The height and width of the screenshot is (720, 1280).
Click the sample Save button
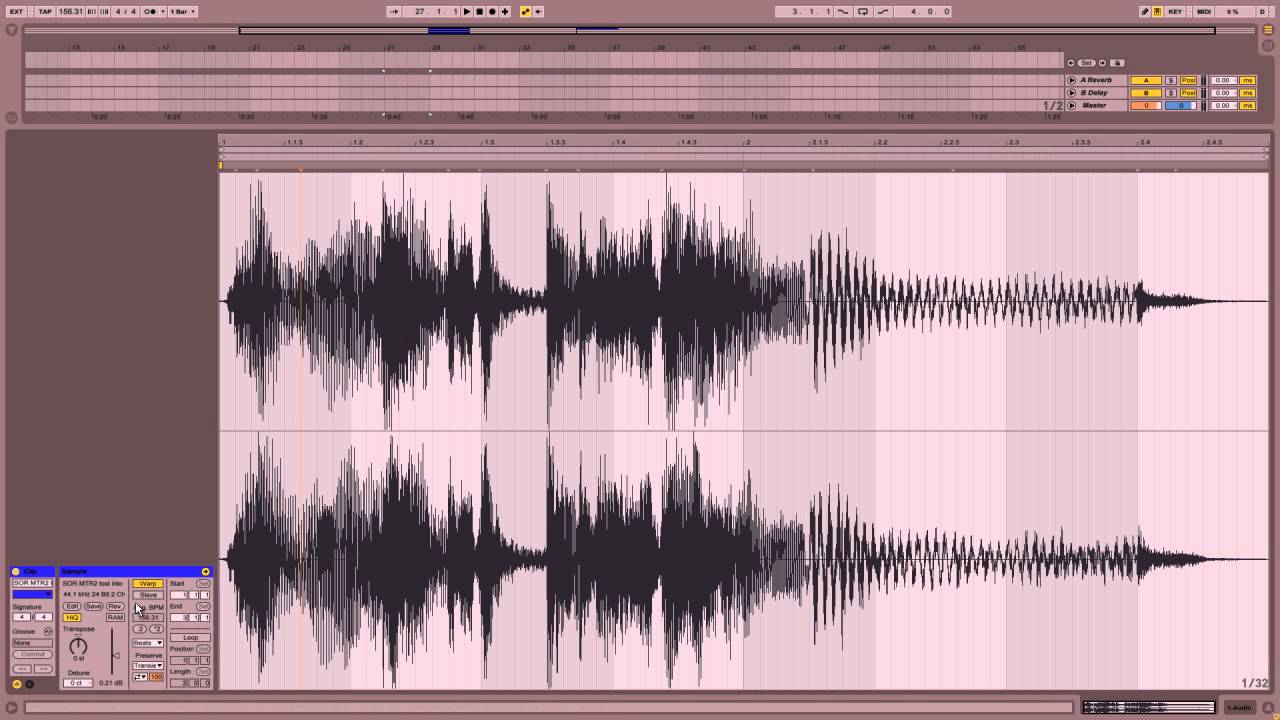tap(93, 607)
